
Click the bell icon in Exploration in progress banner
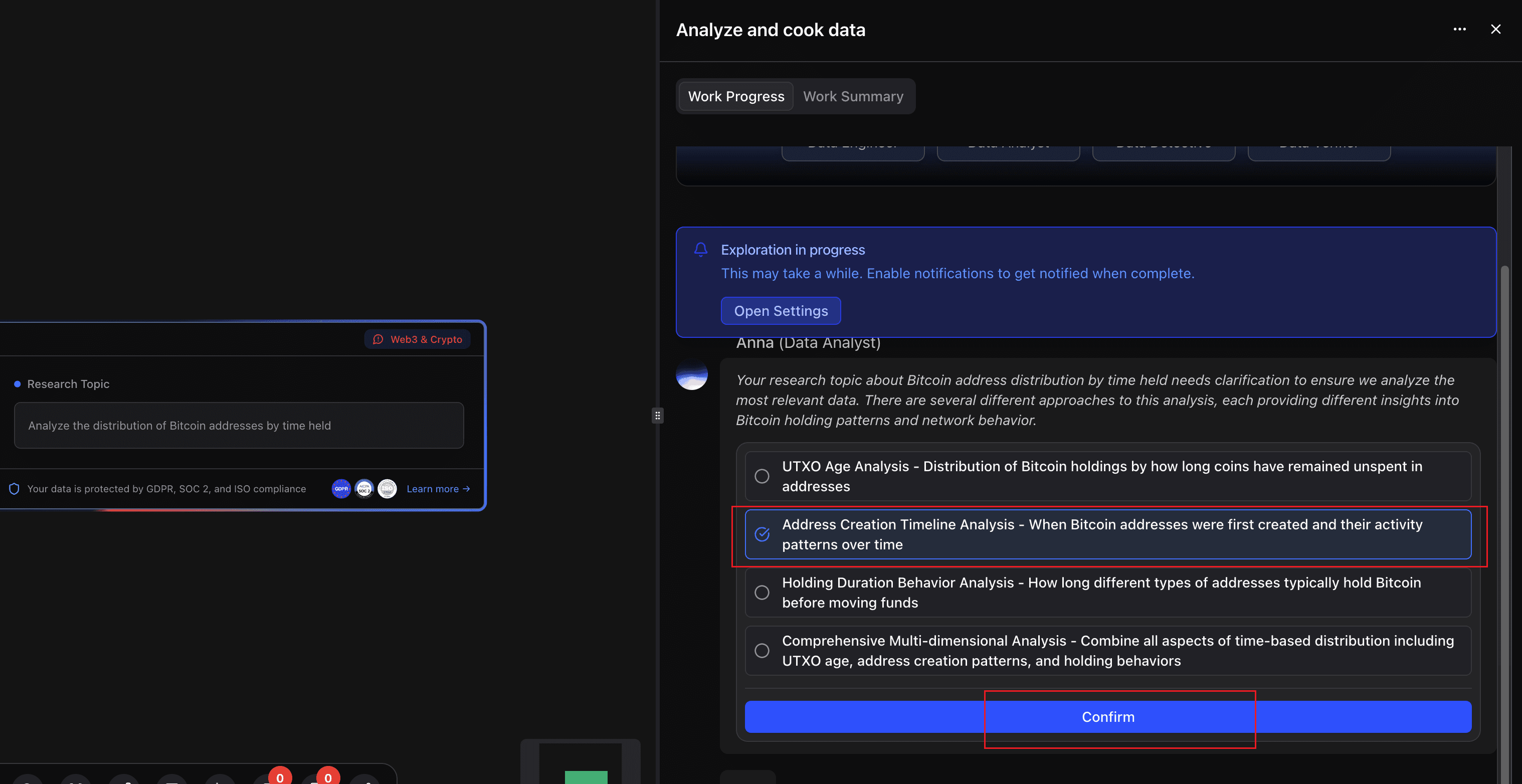click(701, 249)
